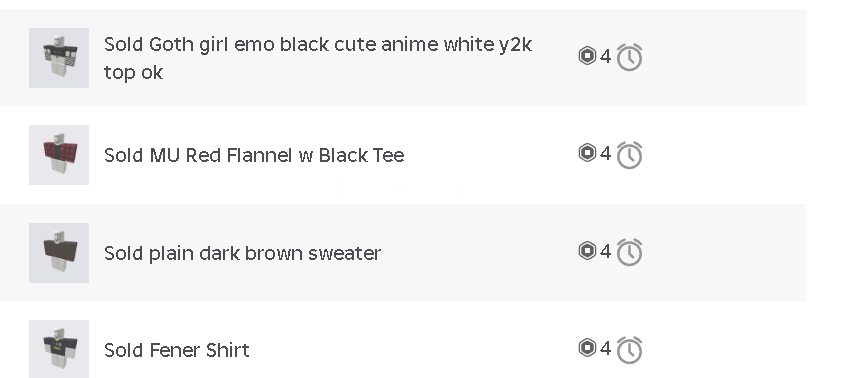
Task: Click the pending clock icon for brown sweater row
Action: (x=629, y=252)
